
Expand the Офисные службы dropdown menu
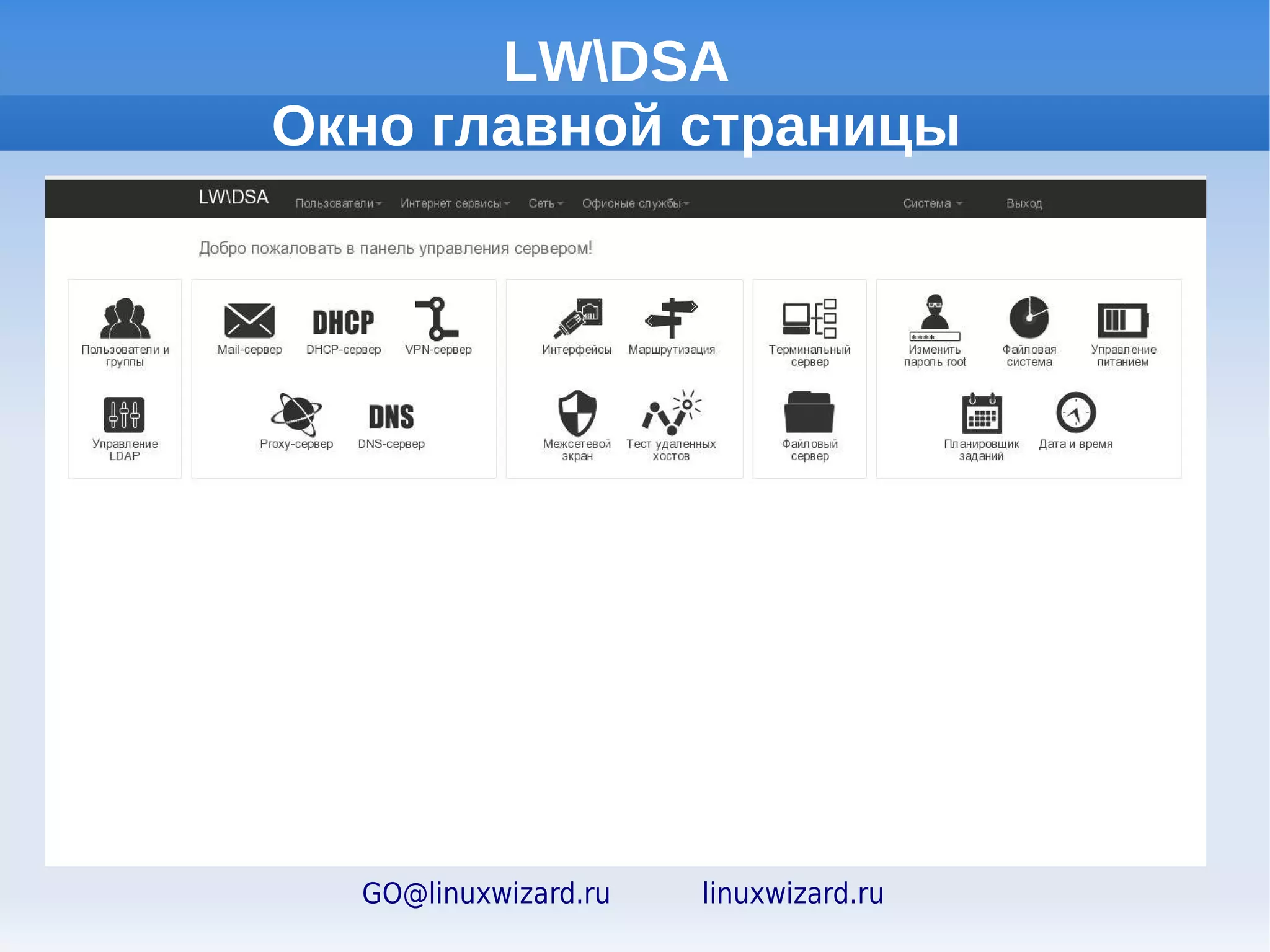coord(636,203)
